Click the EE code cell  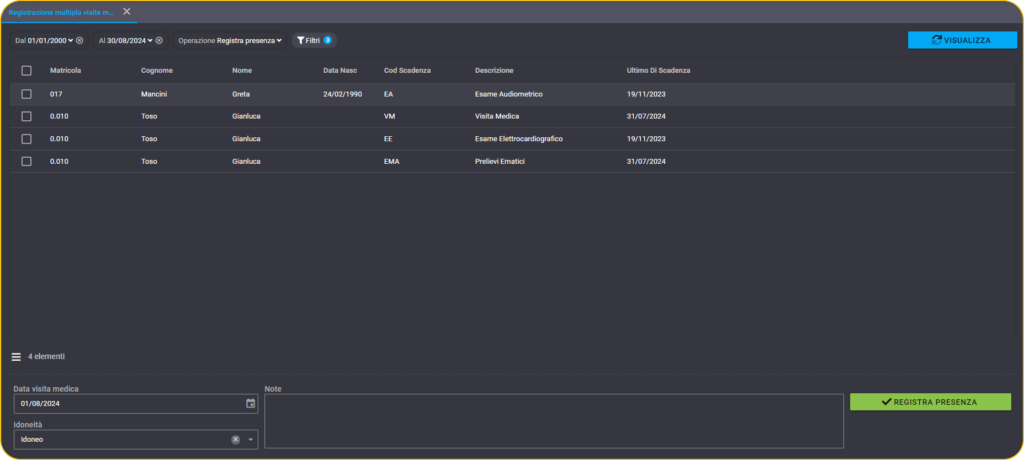pos(388,139)
